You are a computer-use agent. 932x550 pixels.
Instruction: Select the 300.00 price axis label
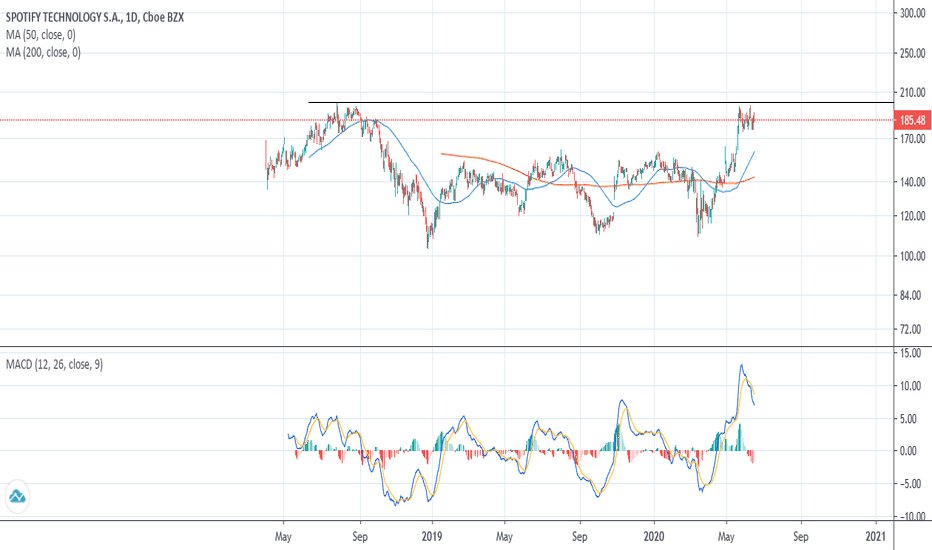click(x=913, y=13)
